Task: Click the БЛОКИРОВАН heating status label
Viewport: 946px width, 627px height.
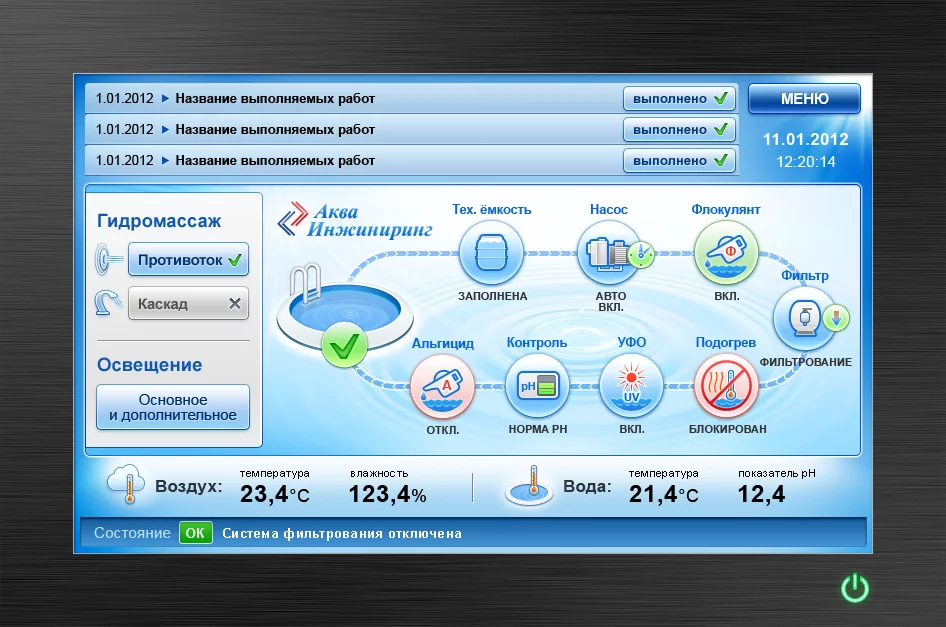Action: pyautogui.click(x=728, y=429)
